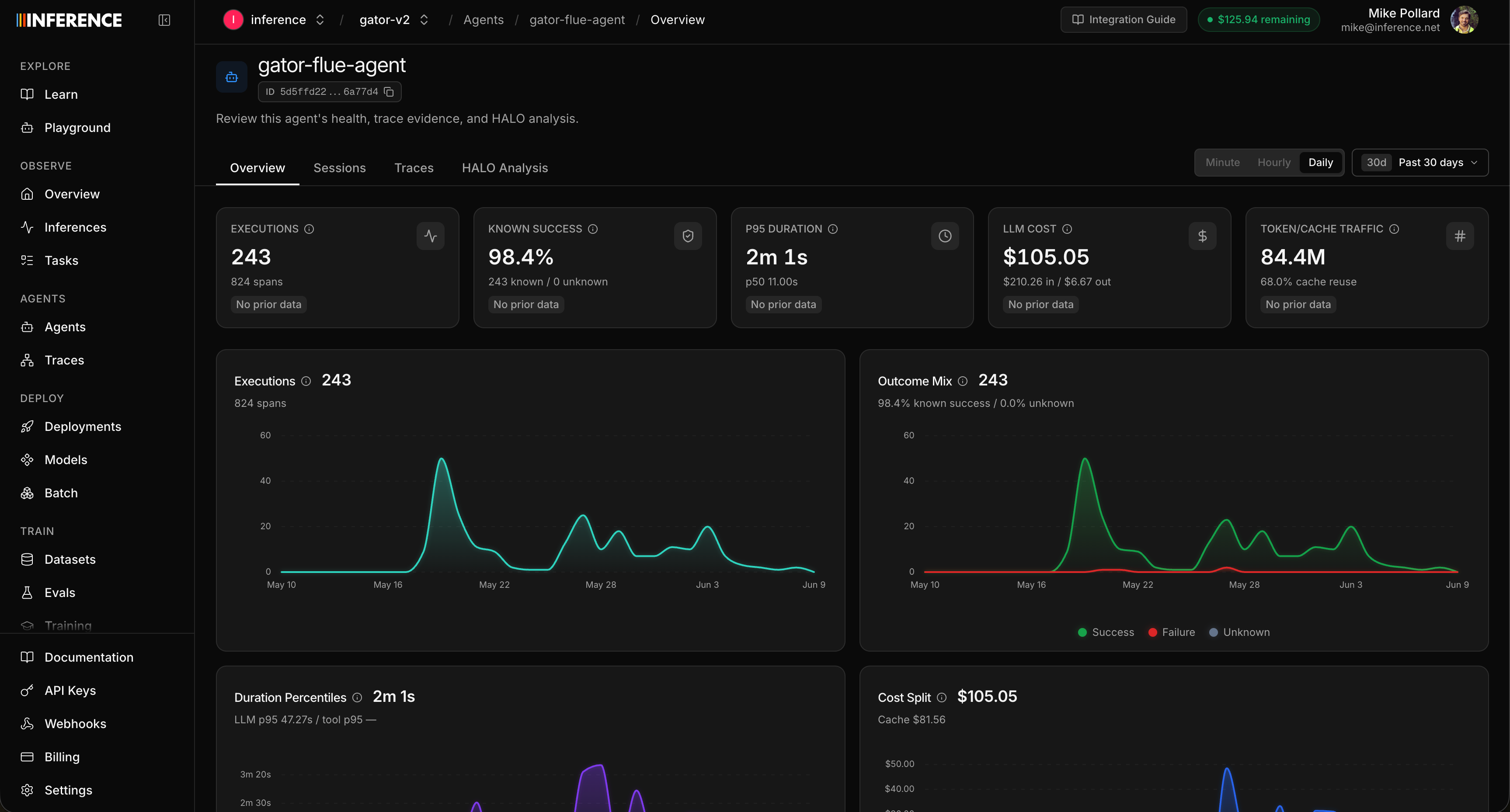Toggle Failure series in Outcome Mix legend
Viewport: 1510px width, 812px height.
coord(1171,632)
